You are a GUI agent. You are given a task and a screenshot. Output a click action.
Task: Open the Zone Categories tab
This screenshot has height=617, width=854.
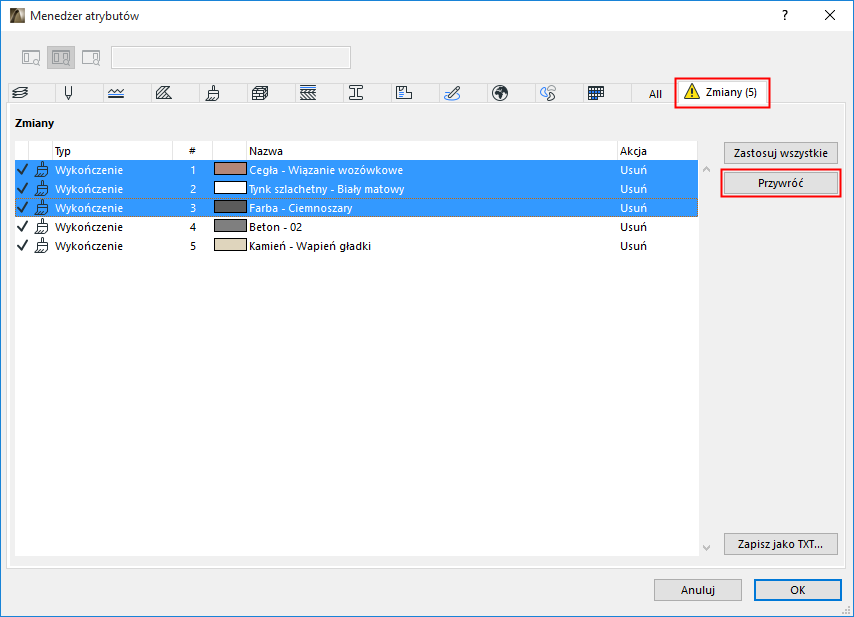(x=404, y=93)
